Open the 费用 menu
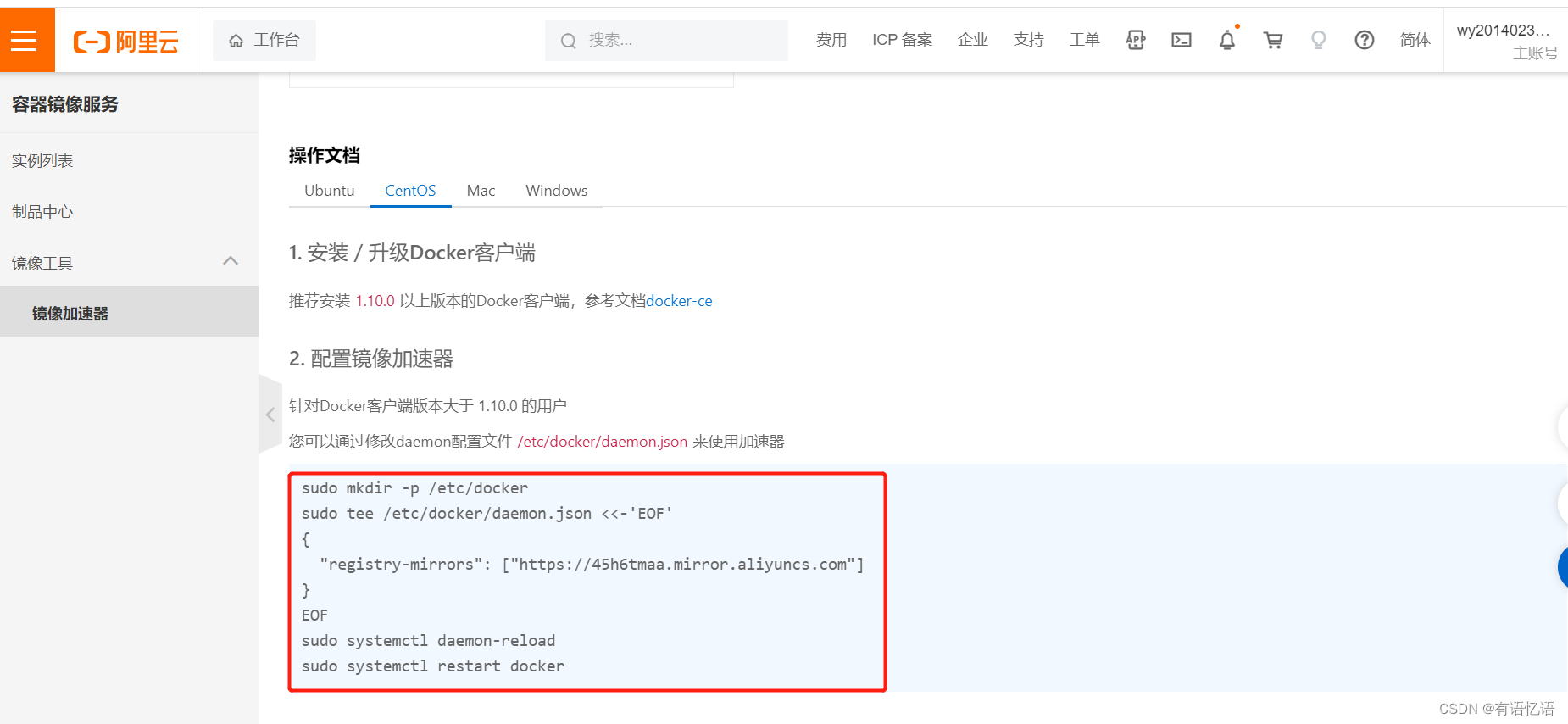 (831, 40)
